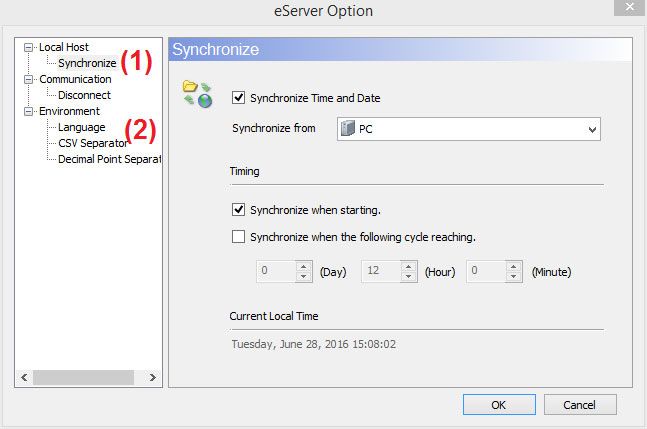
Task: Open the Synchronize from dropdown
Action: (468, 129)
